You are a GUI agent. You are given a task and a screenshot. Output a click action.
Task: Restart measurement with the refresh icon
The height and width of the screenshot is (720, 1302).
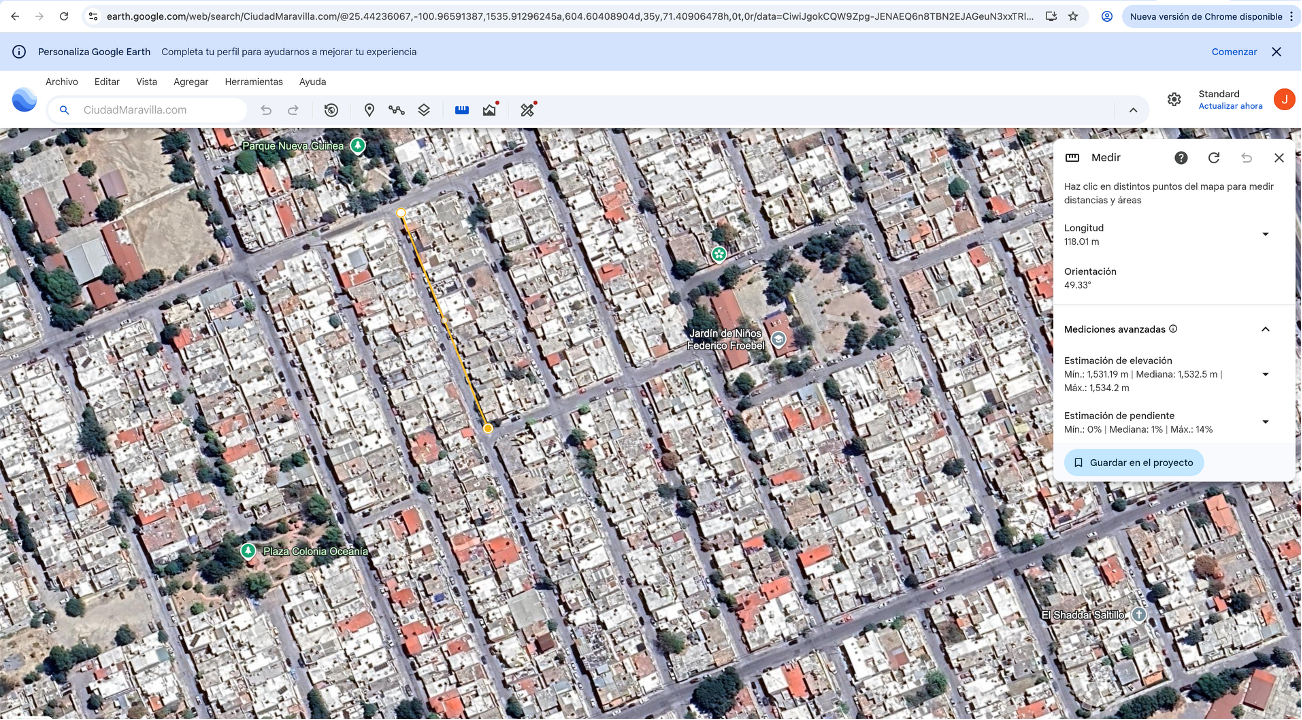(1214, 158)
